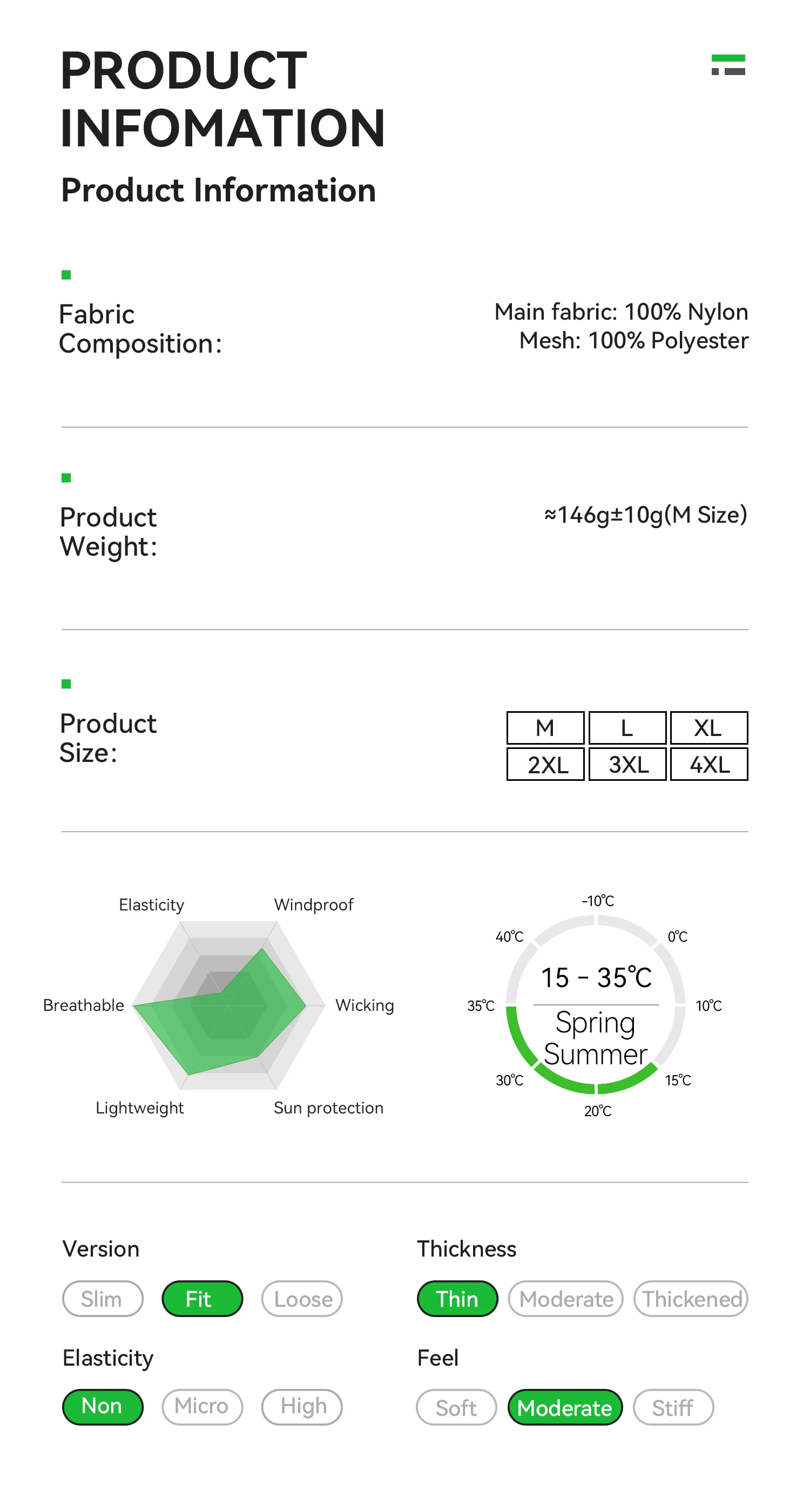Select the Fit version pill
The image size is (810, 1512).
coord(202,1299)
